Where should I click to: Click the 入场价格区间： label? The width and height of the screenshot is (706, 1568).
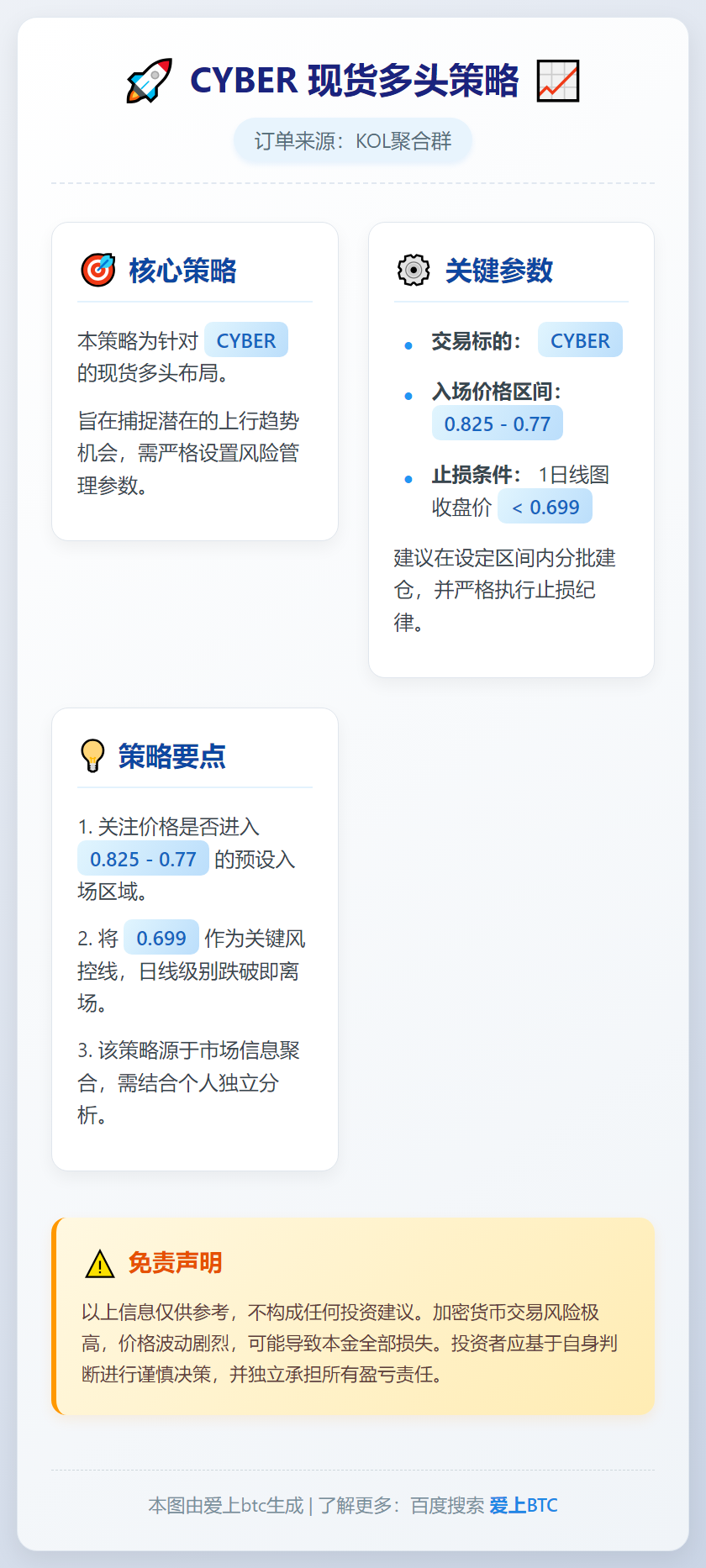pyautogui.click(x=497, y=391)
